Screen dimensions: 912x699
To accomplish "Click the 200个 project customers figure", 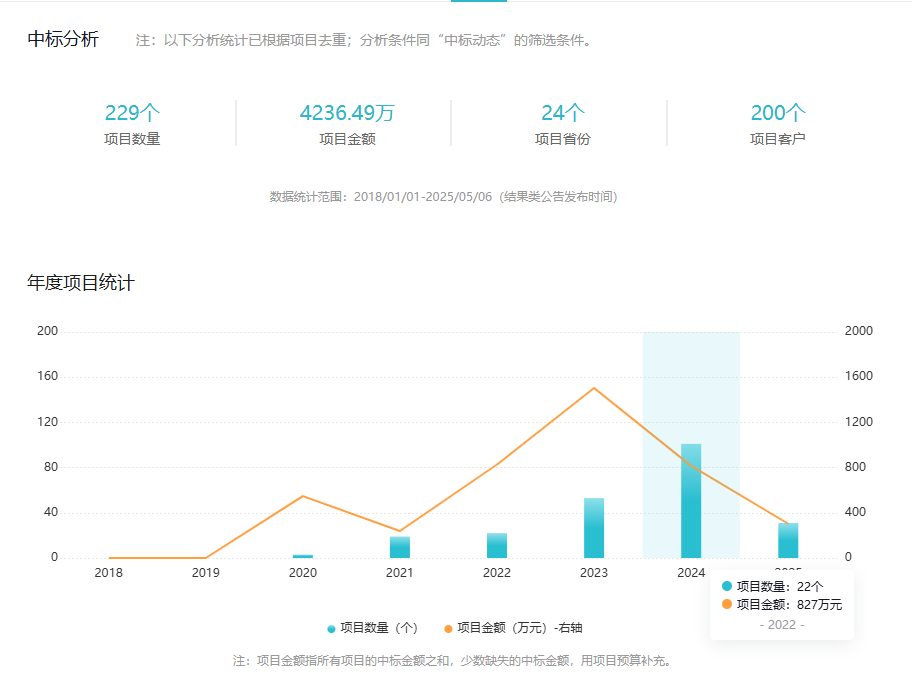I will [778, 113].
